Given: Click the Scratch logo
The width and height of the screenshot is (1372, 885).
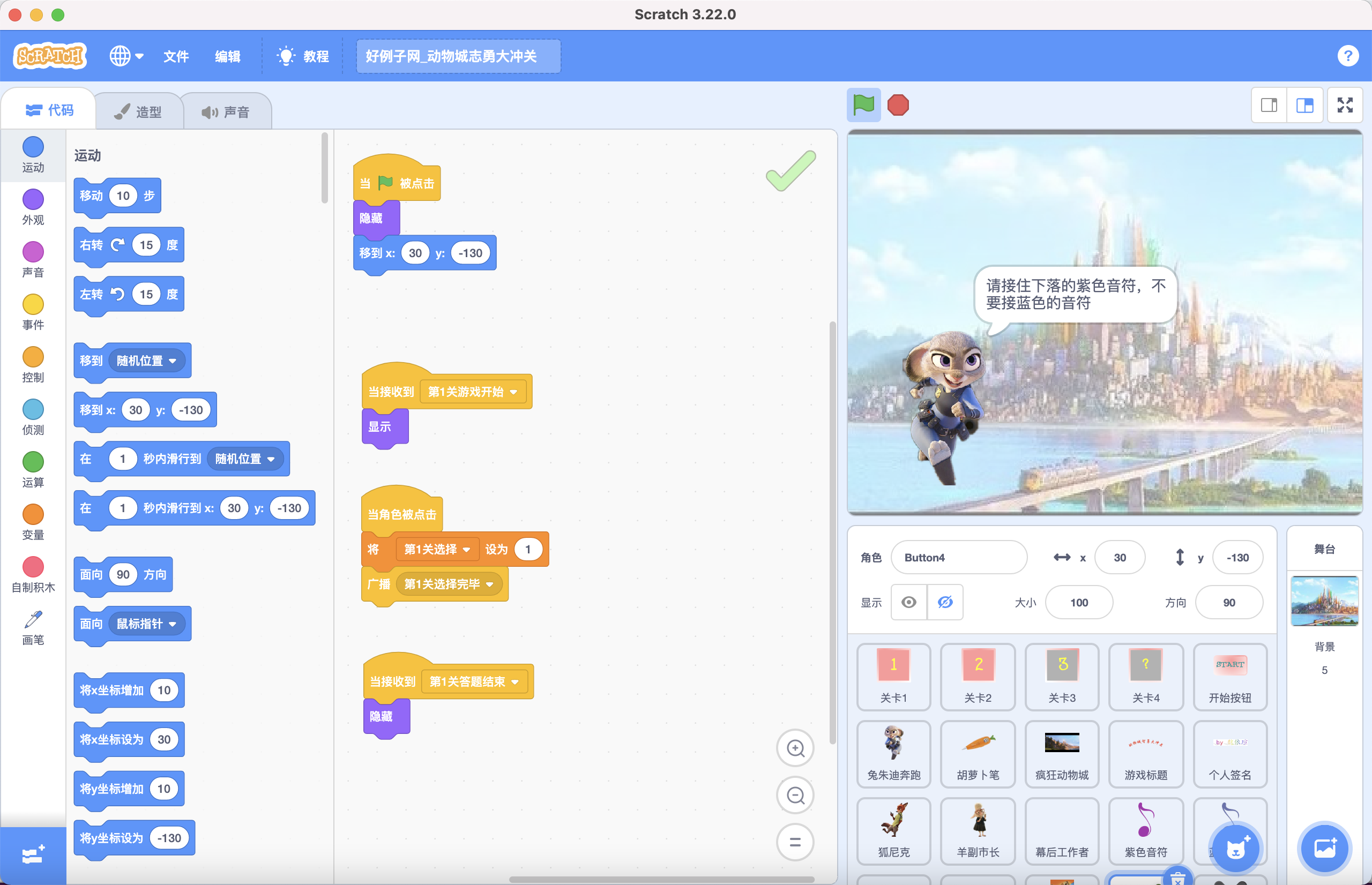Looking at the screenshot, I should click(x=50, y=56).
